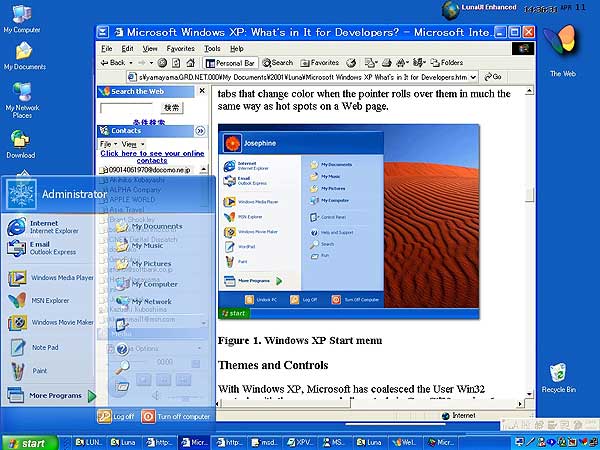Click 'Click here to see your online contacts'
Image resolution: width=600 pixels, height=450 pixels.
[152, 157]
